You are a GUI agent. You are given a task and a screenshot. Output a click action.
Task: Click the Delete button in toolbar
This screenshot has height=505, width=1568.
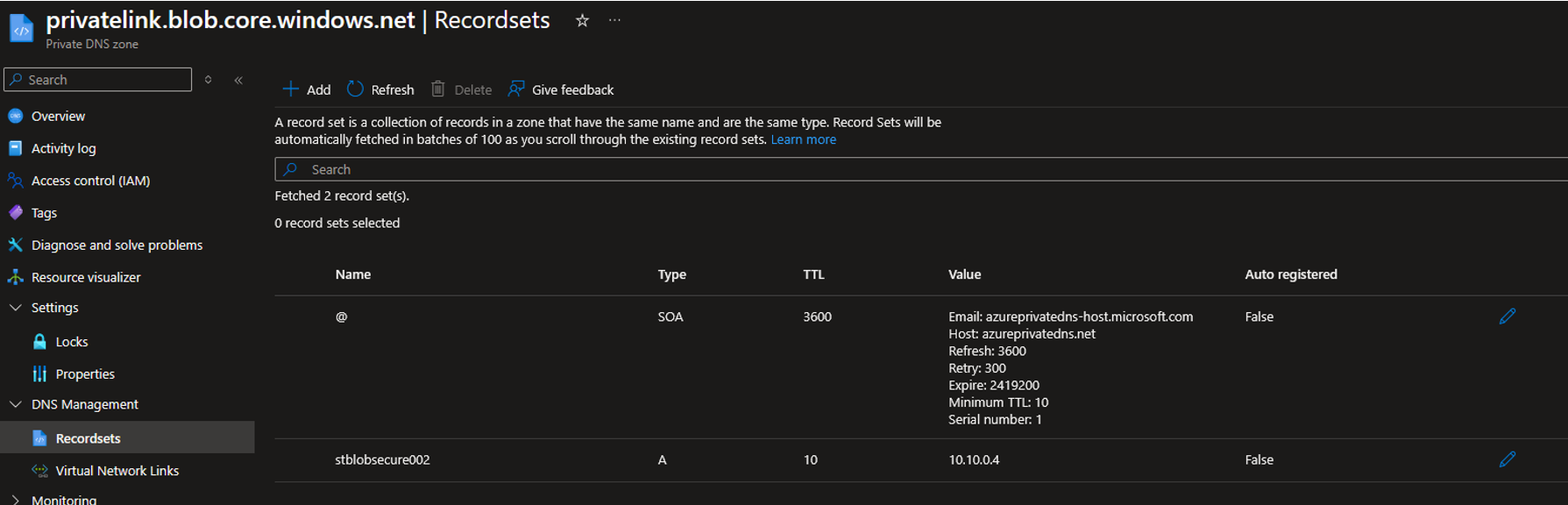[461, 89]
